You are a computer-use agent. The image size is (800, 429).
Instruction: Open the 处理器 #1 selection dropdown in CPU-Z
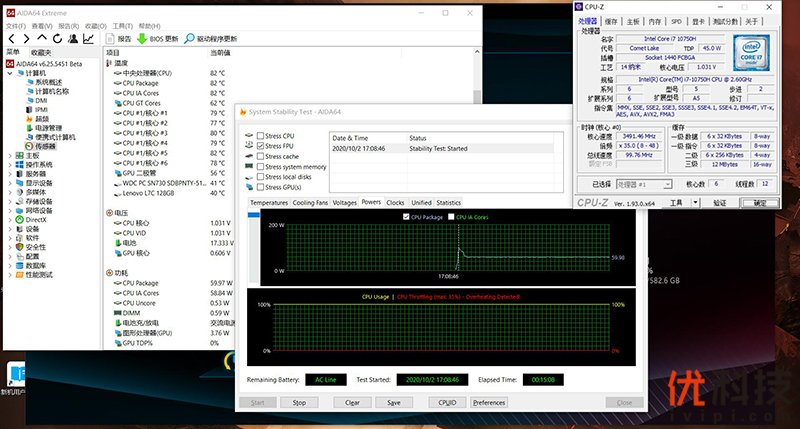pyautogui.click(x=648, y=185)
